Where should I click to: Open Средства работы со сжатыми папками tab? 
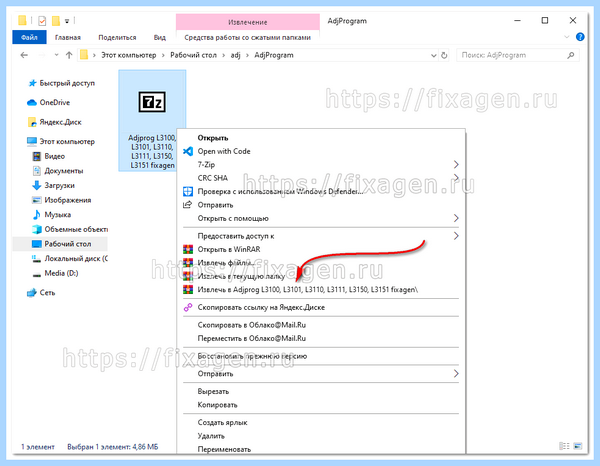coord(248,37)
